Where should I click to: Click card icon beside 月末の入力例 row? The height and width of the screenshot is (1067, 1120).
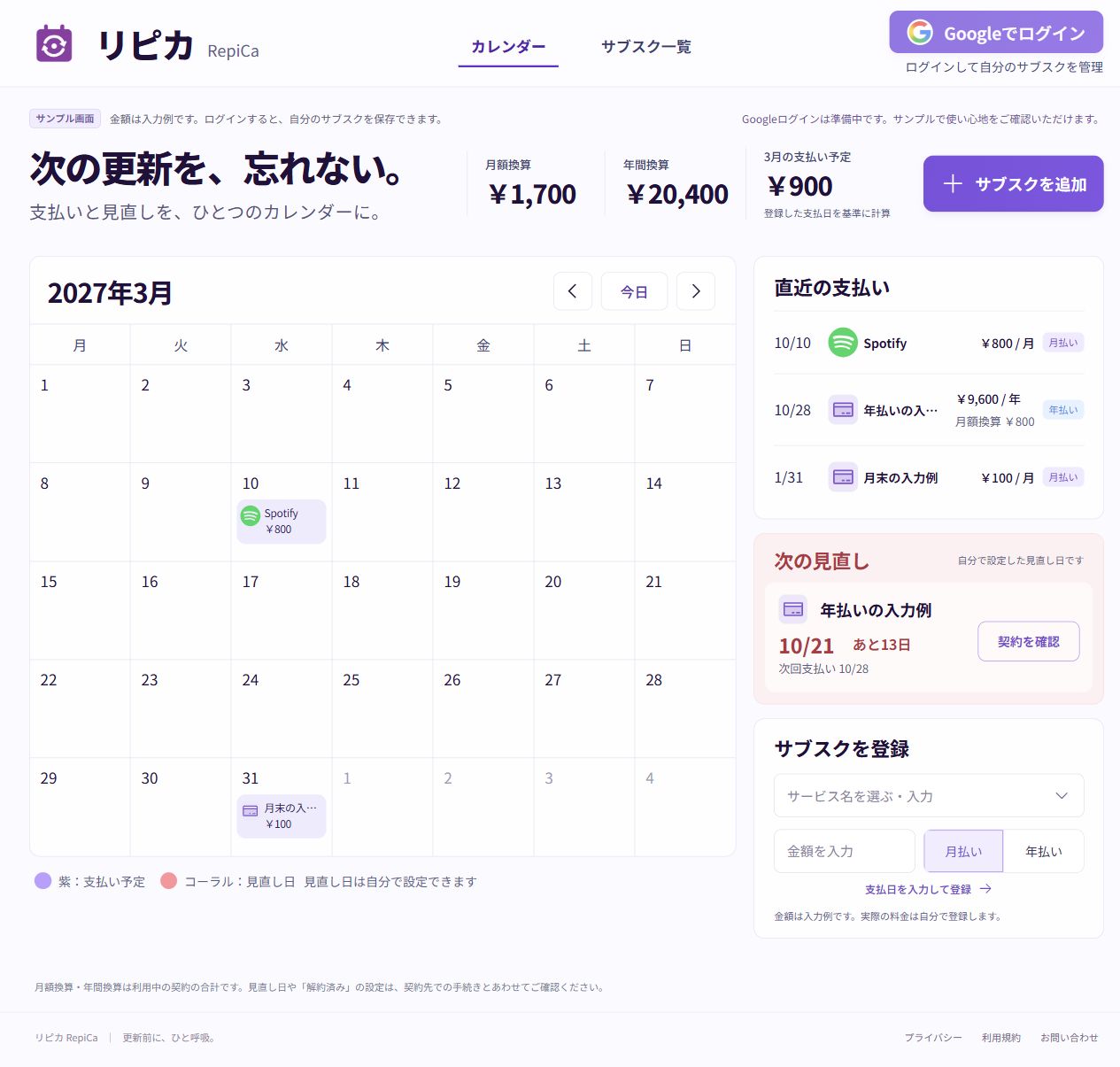[x=843, y=477]
